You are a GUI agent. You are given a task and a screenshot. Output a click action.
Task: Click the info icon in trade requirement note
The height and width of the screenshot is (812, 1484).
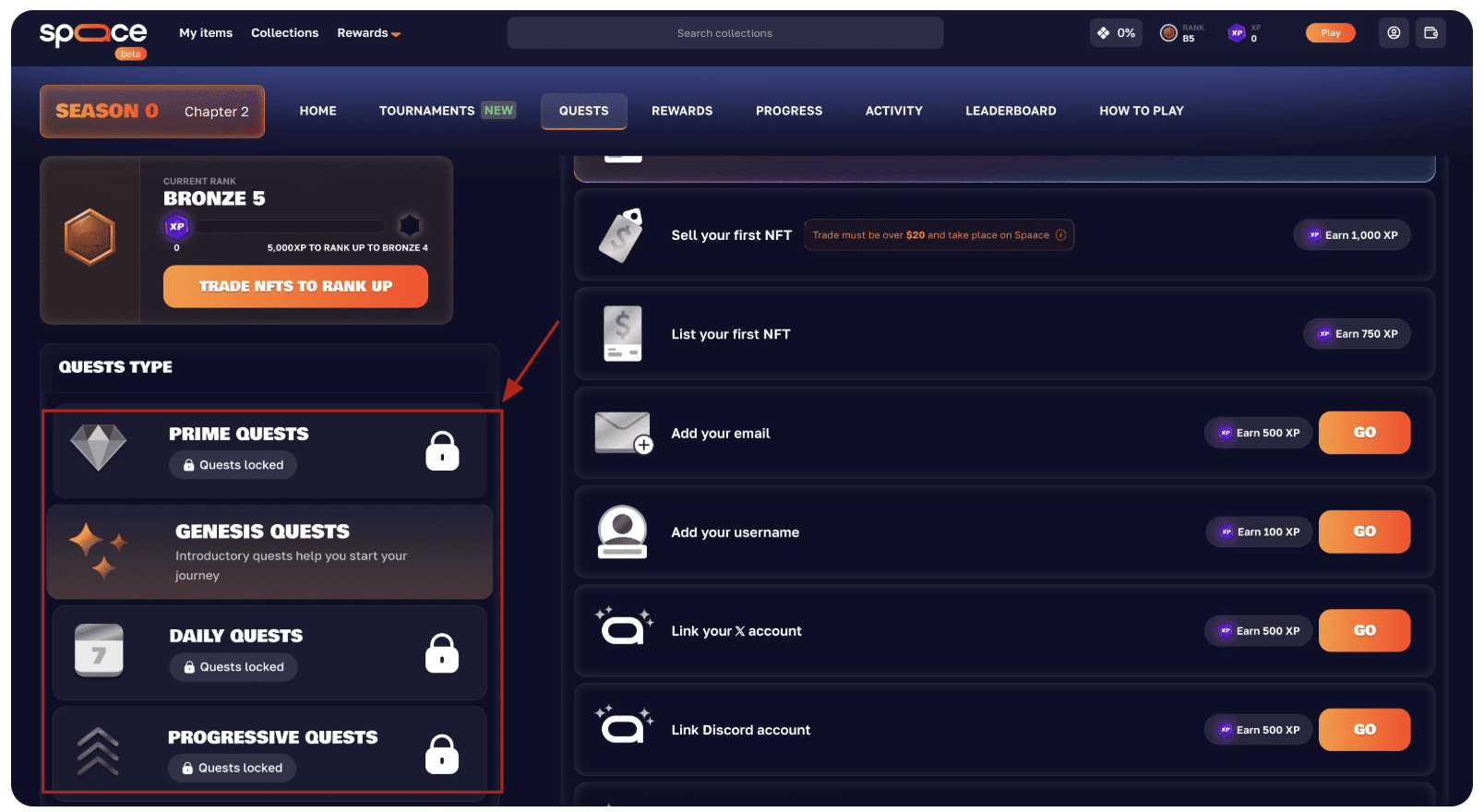pos(1060,235)
